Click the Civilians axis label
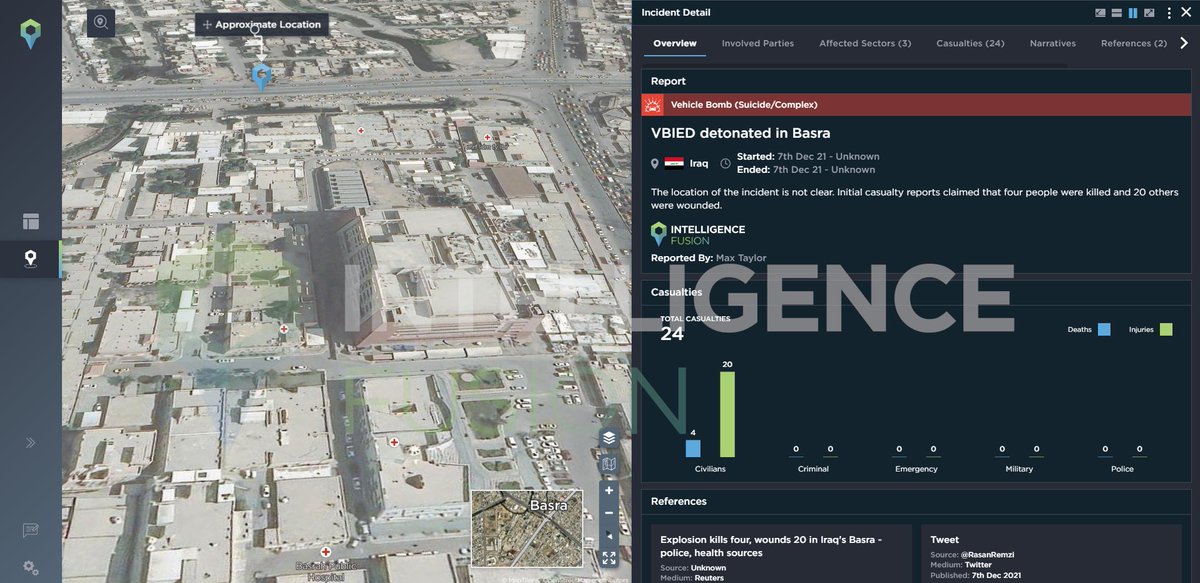This screenshot has width=1200, height=583. point(710,469)
